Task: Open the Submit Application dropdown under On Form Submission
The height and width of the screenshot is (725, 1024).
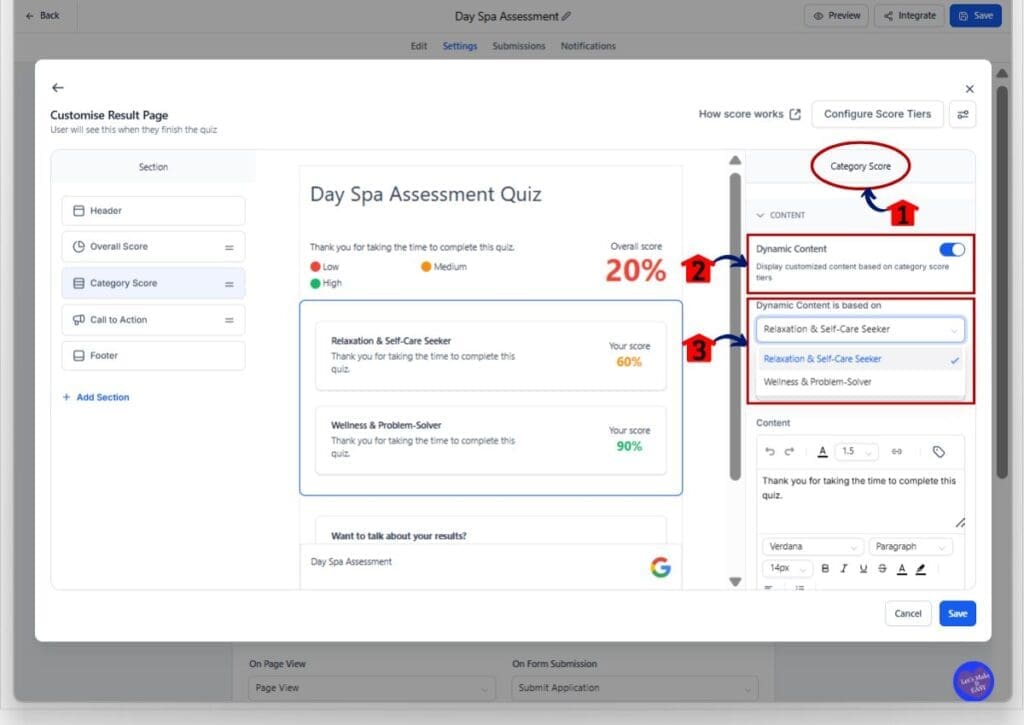Action: click(635, 688)
